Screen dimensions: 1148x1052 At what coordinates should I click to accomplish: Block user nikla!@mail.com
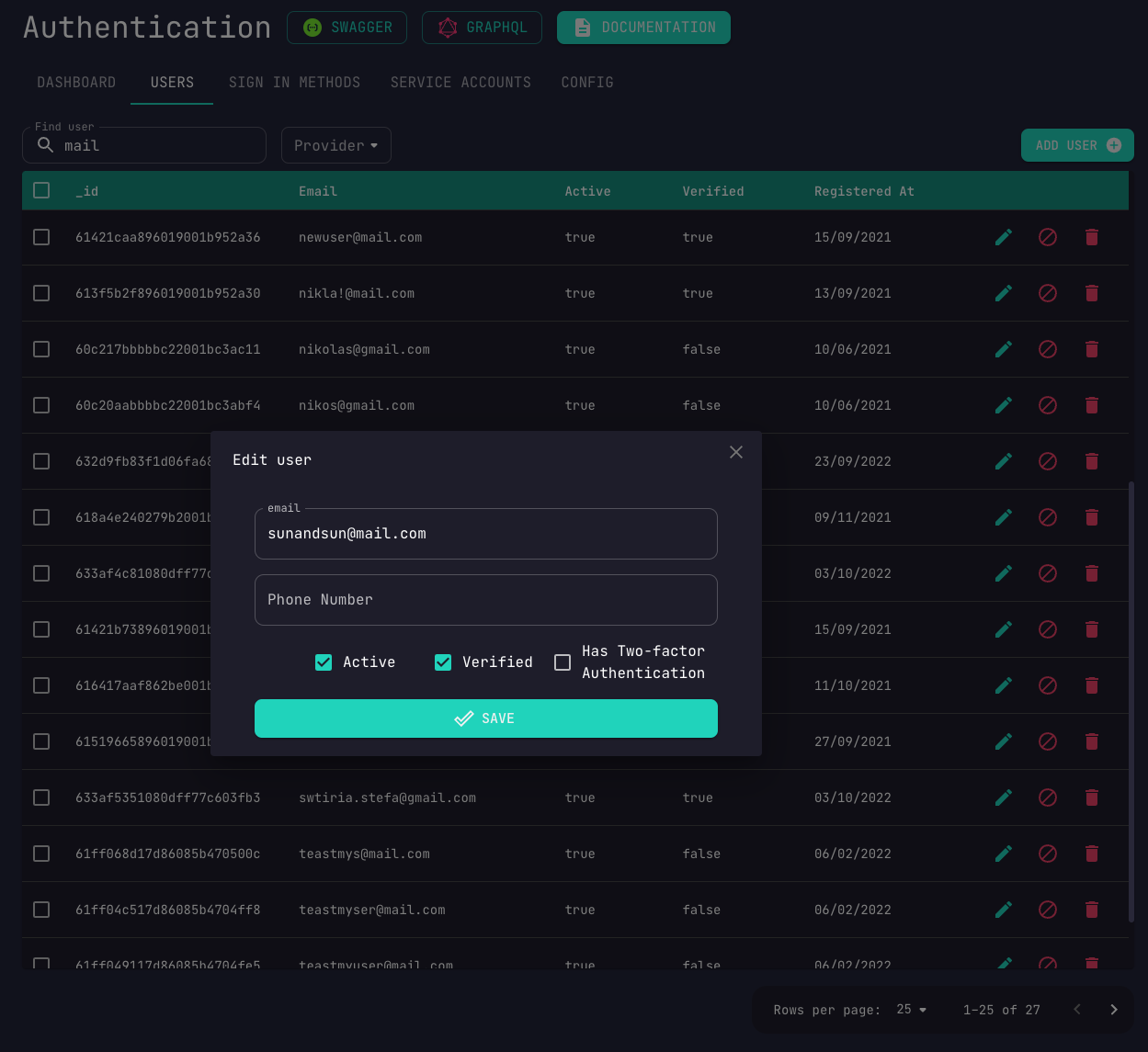pyautogui.click(x=1048, y=293)
